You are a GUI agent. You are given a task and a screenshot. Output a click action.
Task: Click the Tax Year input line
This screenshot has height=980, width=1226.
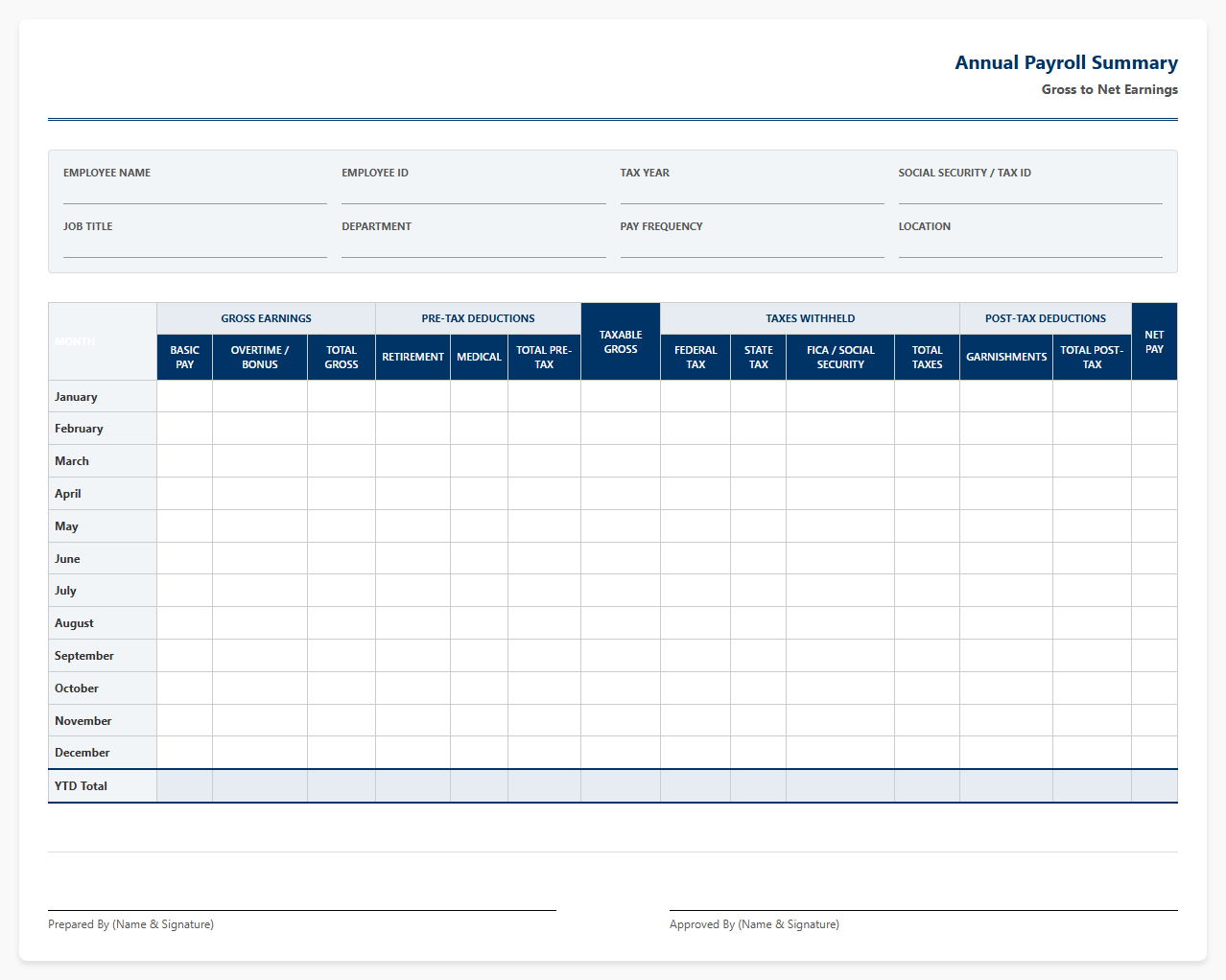pyautogui.click(x=752, y=195)
